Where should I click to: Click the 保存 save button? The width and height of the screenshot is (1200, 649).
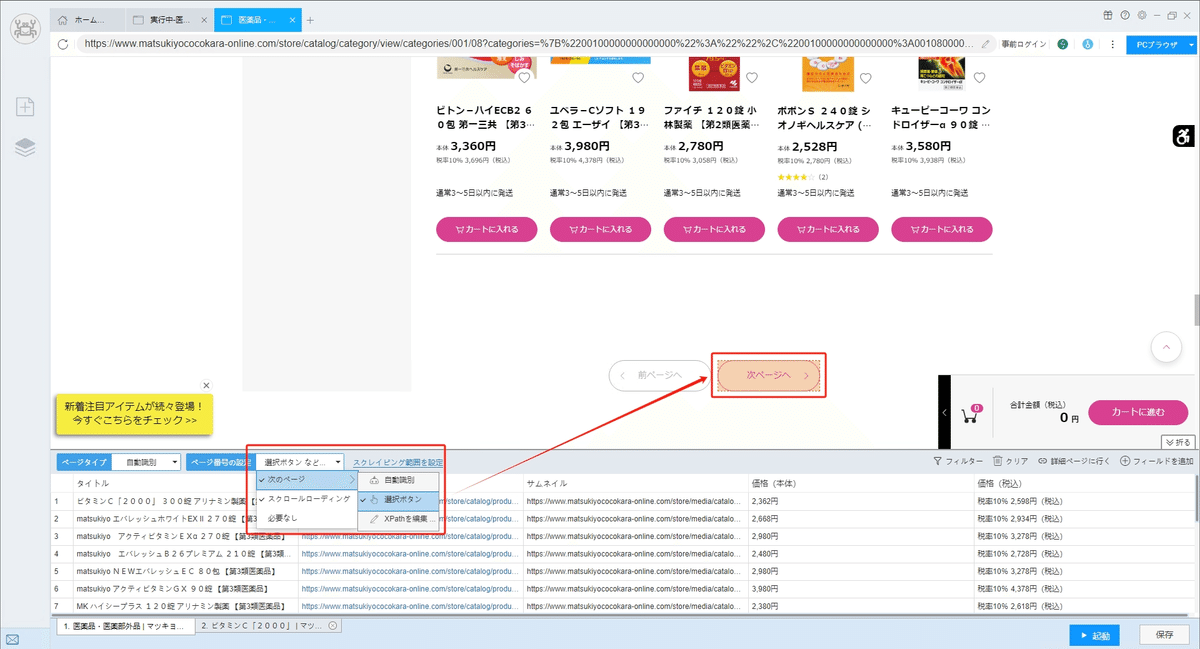point(1164,635)
